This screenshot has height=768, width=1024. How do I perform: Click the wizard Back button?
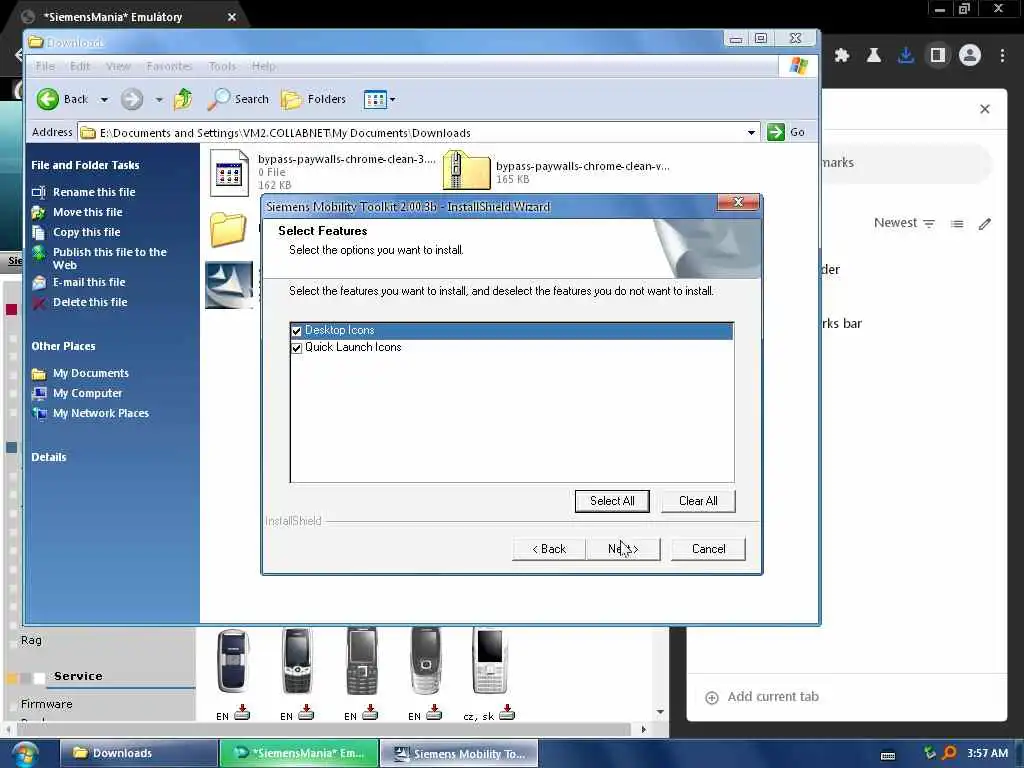(x=549, y=549)
